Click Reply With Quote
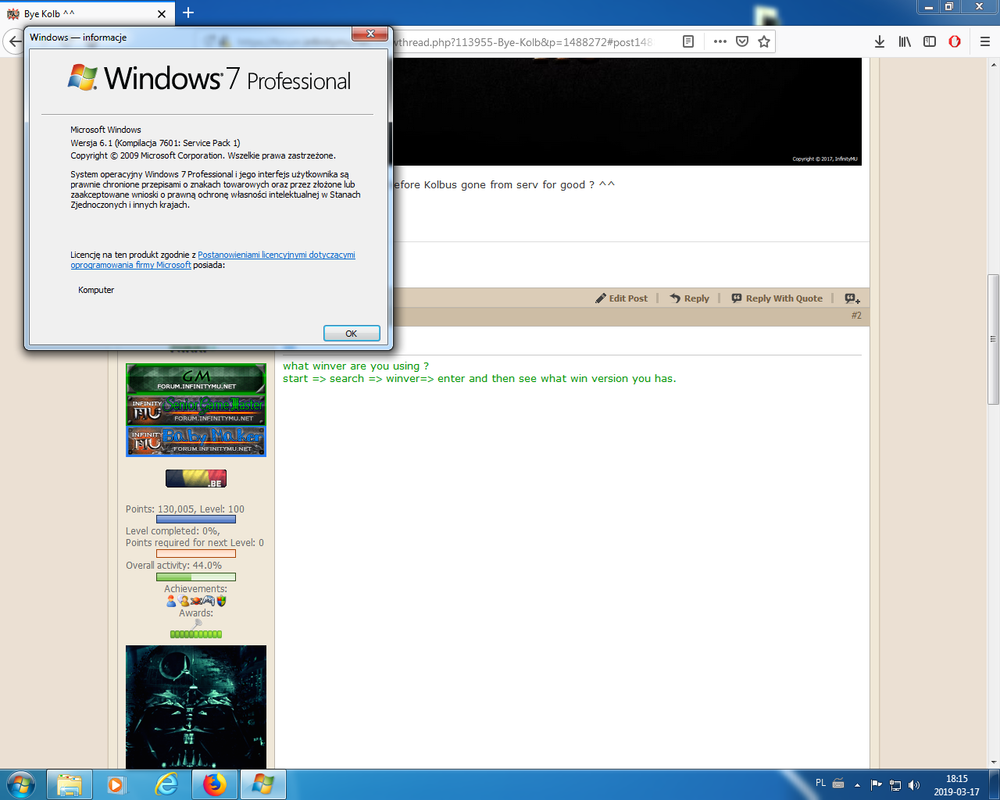This screenshot has width=1000, height=800. click(777, 298)
